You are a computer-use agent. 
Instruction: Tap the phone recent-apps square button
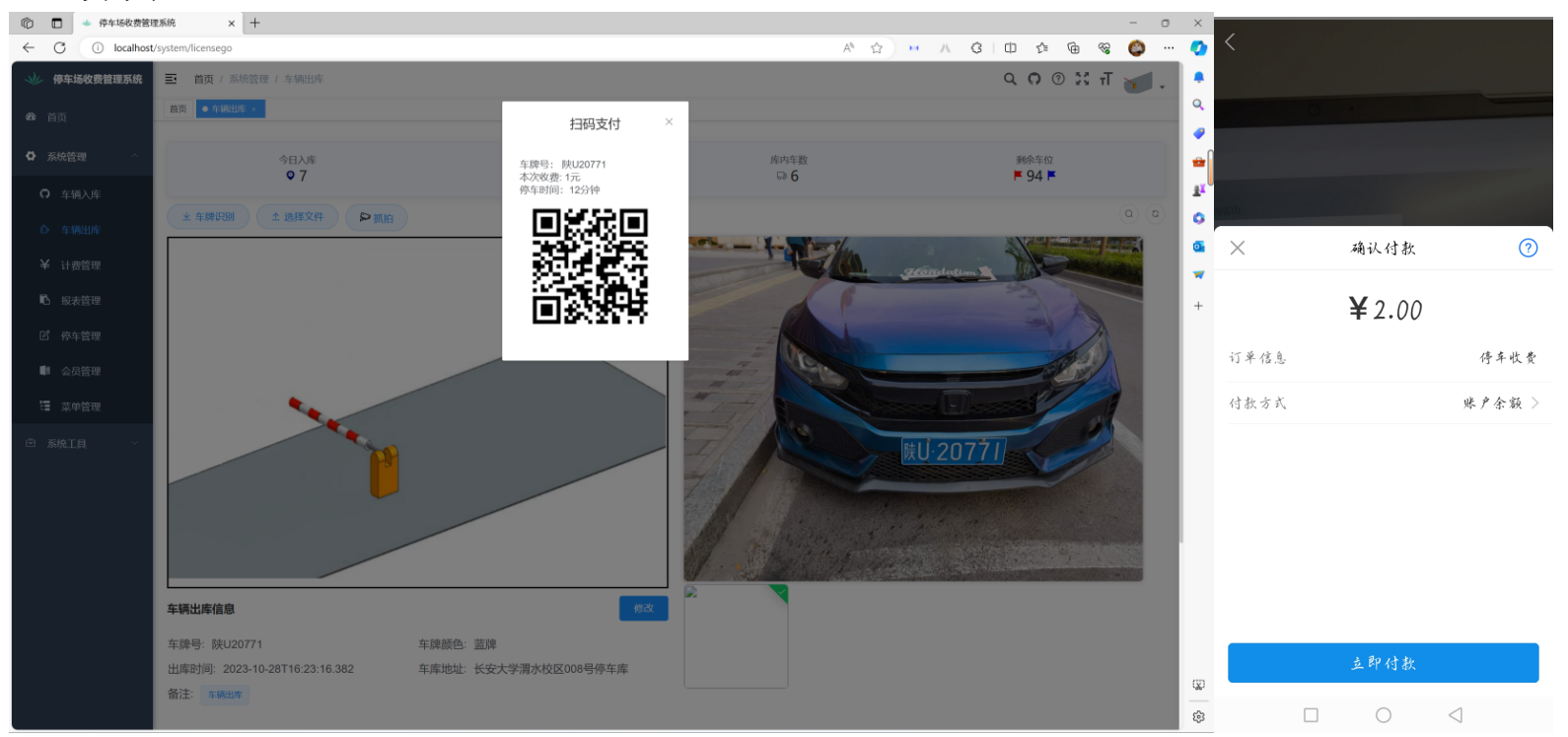point(1311,715)
